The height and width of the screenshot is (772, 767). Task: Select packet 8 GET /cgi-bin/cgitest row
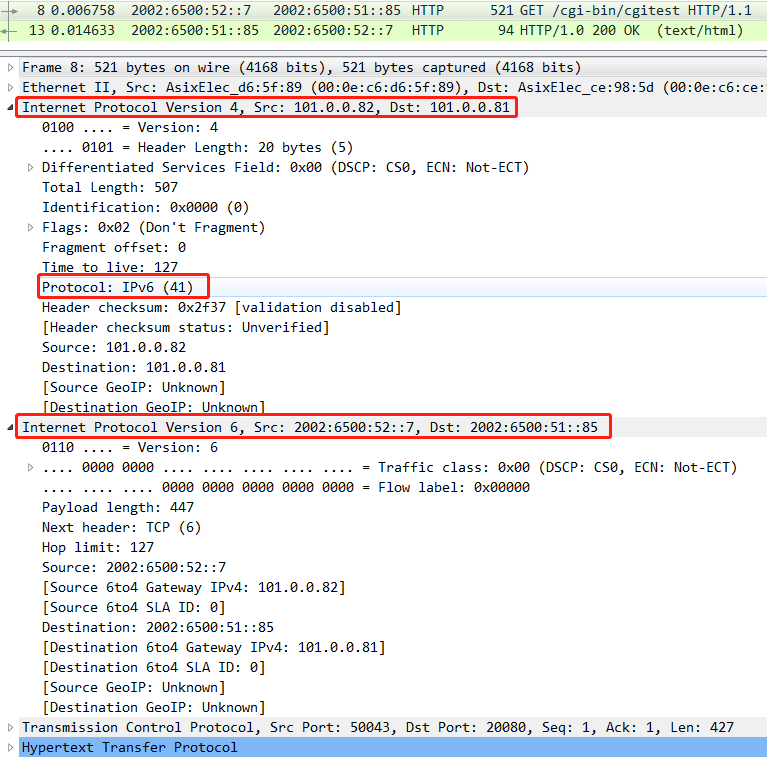400,10
